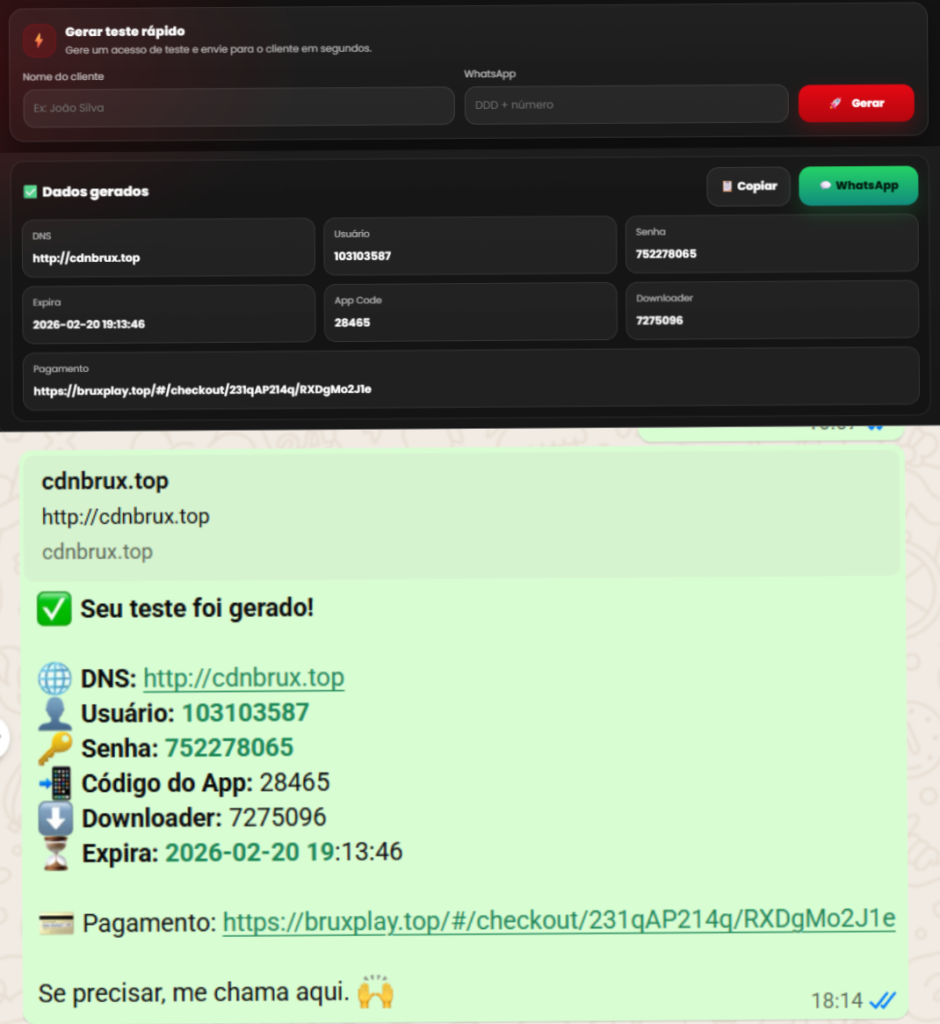Open the bruxplay.top checkout link in the message
Viewport: 940px width, 1024px height.
tap(559, 920)
